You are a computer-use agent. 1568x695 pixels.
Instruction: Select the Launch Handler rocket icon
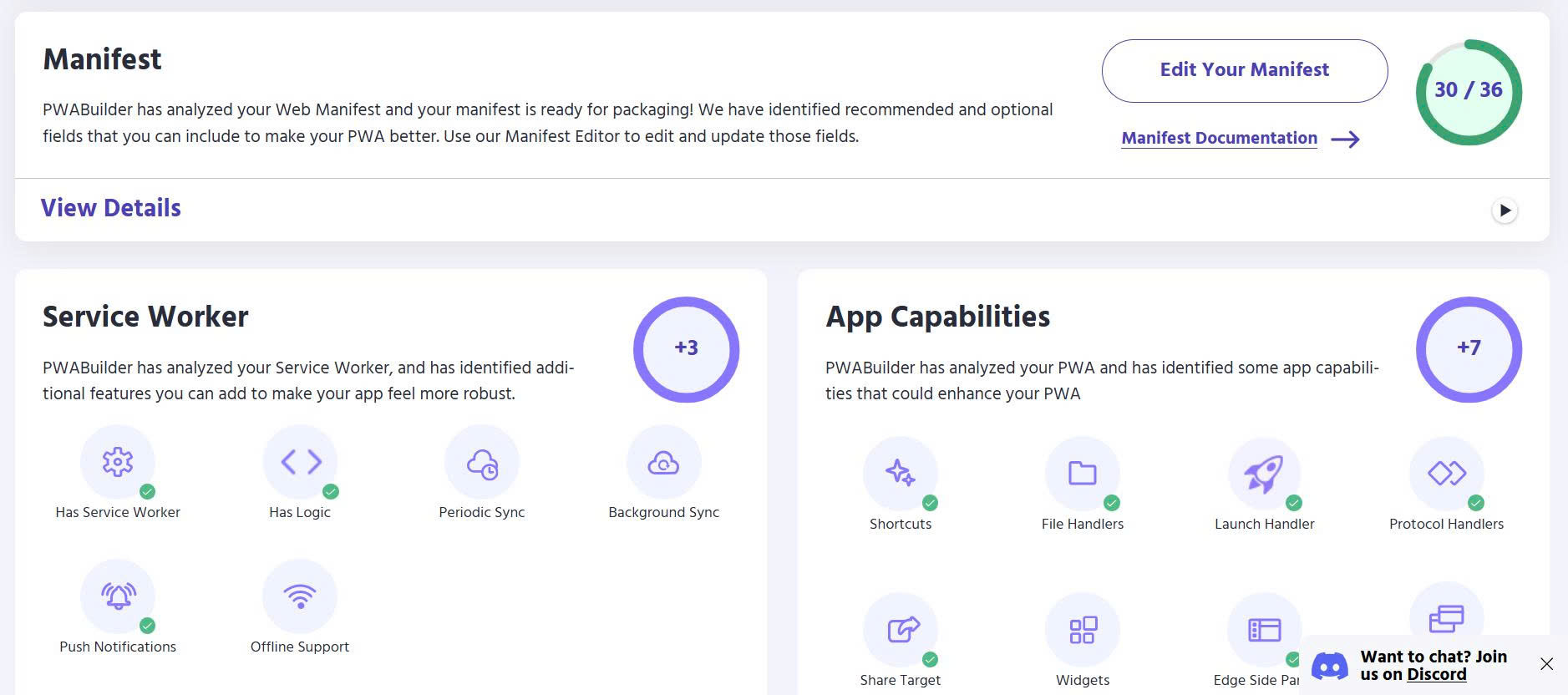tap(1264, 474)
